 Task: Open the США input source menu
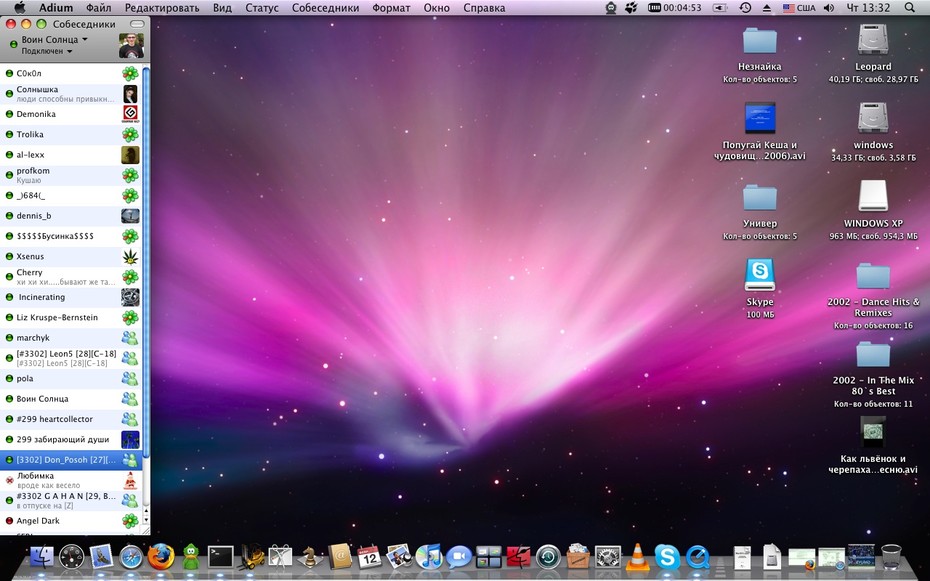798,8
